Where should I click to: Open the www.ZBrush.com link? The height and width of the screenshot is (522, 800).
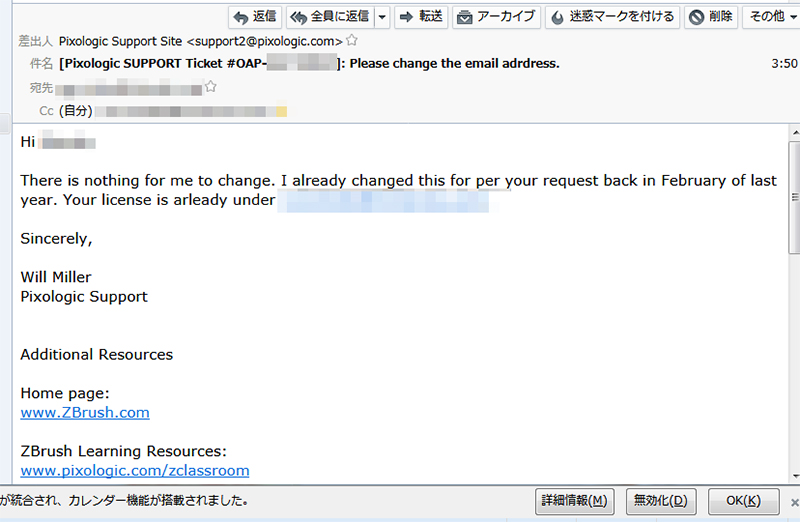(85, 412)
